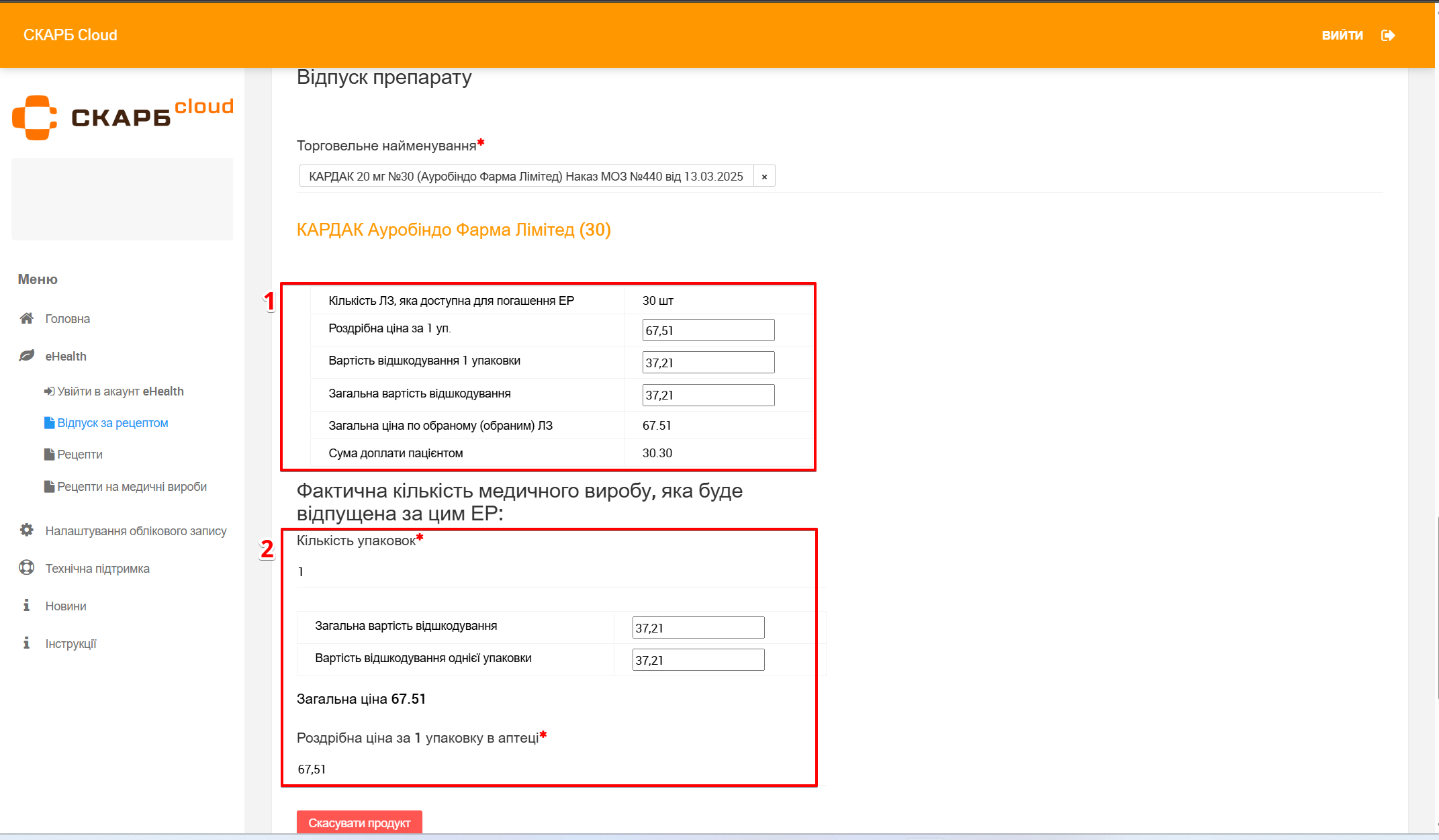
Task: Click the Роздрібна ціна за 1 уп. field
Action: point(708,330)
